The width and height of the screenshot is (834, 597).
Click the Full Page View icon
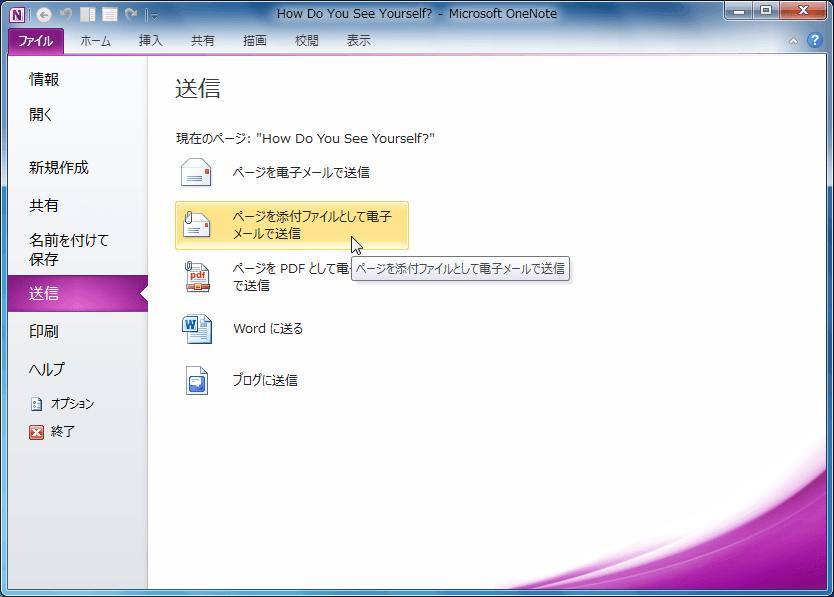110,14
